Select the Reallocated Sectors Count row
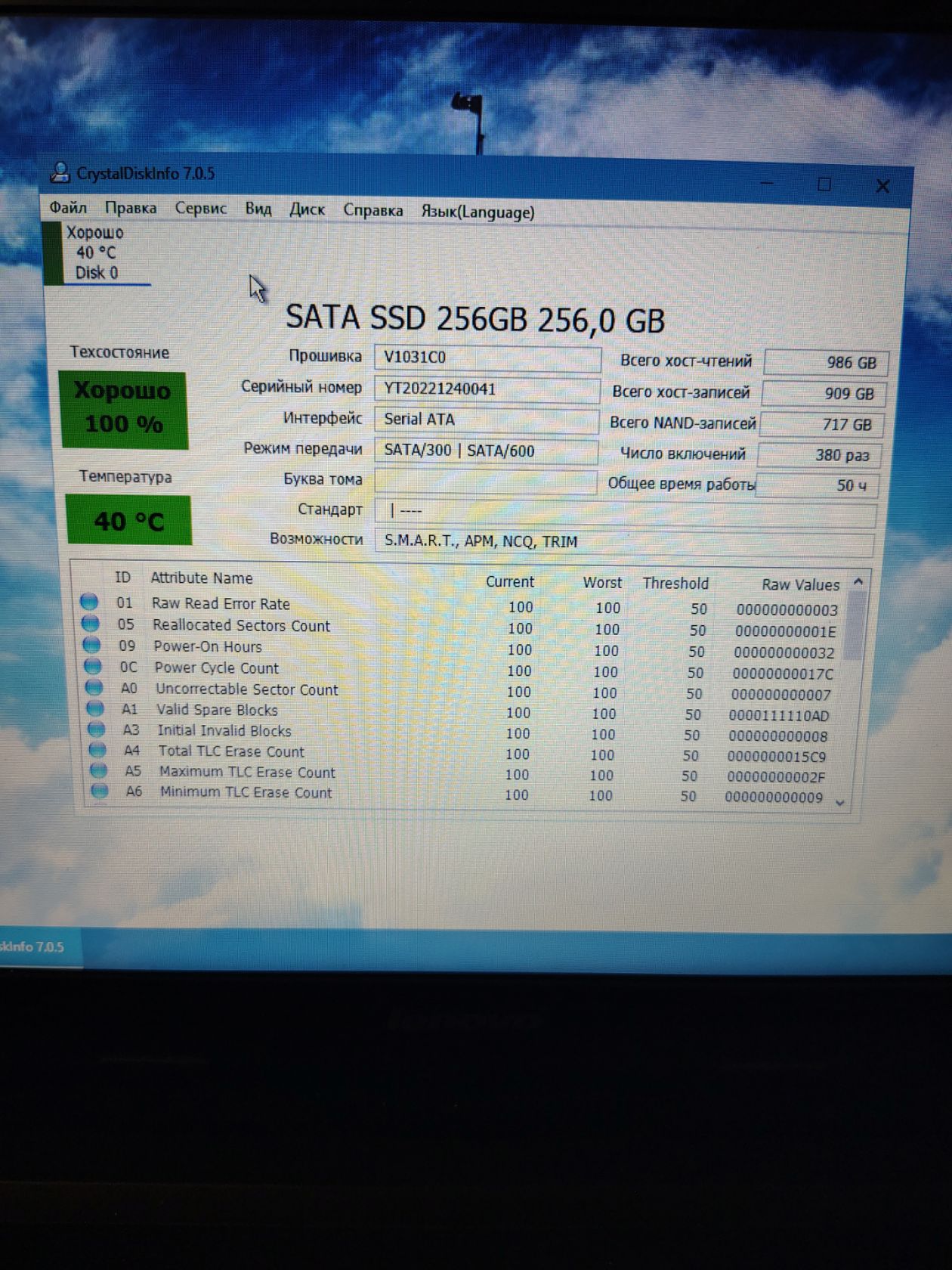The image size is (952, 1270). pyautogui.click(x=461, y=627)
